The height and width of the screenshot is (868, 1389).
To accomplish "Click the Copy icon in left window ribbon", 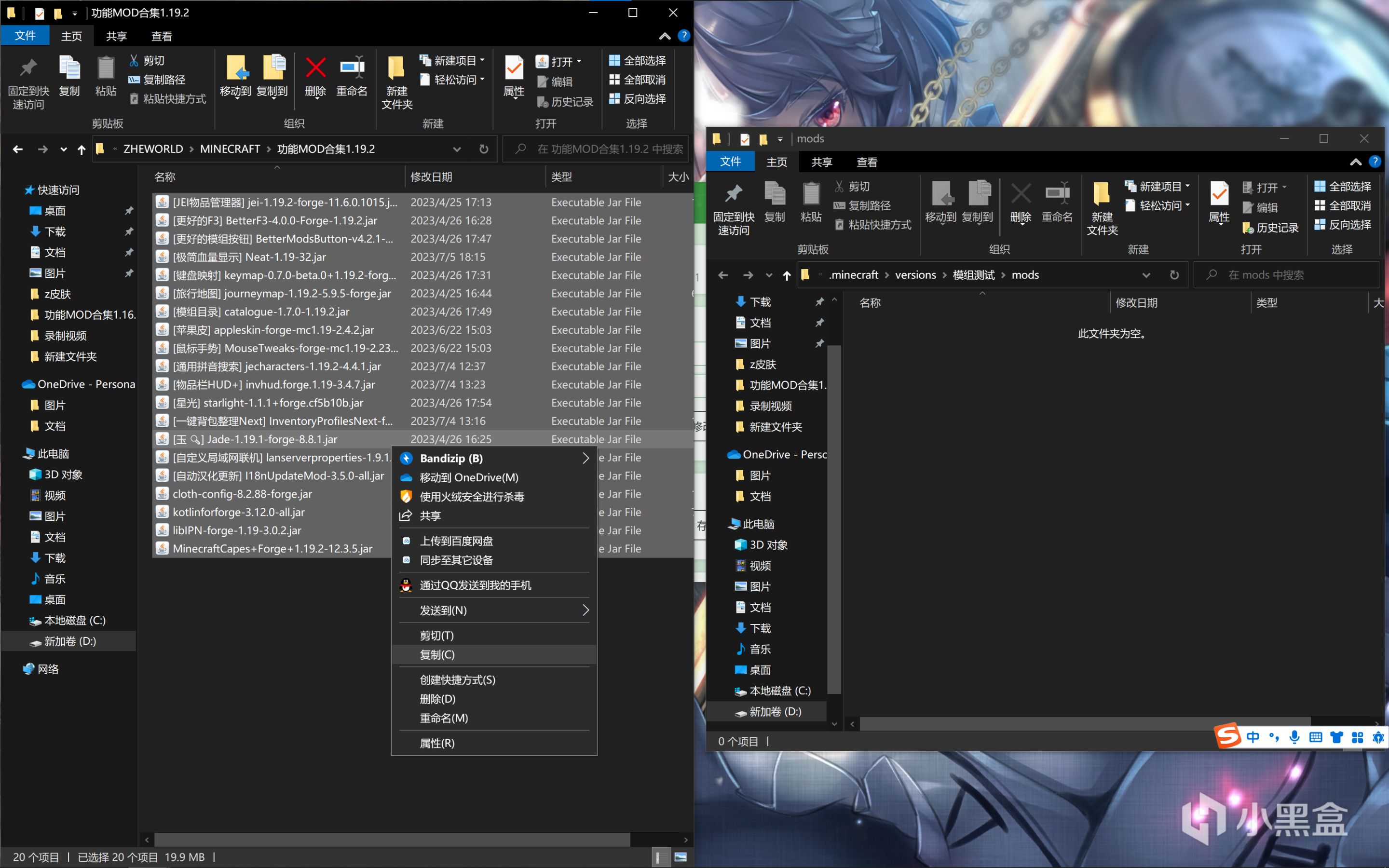I will point(69,76).
